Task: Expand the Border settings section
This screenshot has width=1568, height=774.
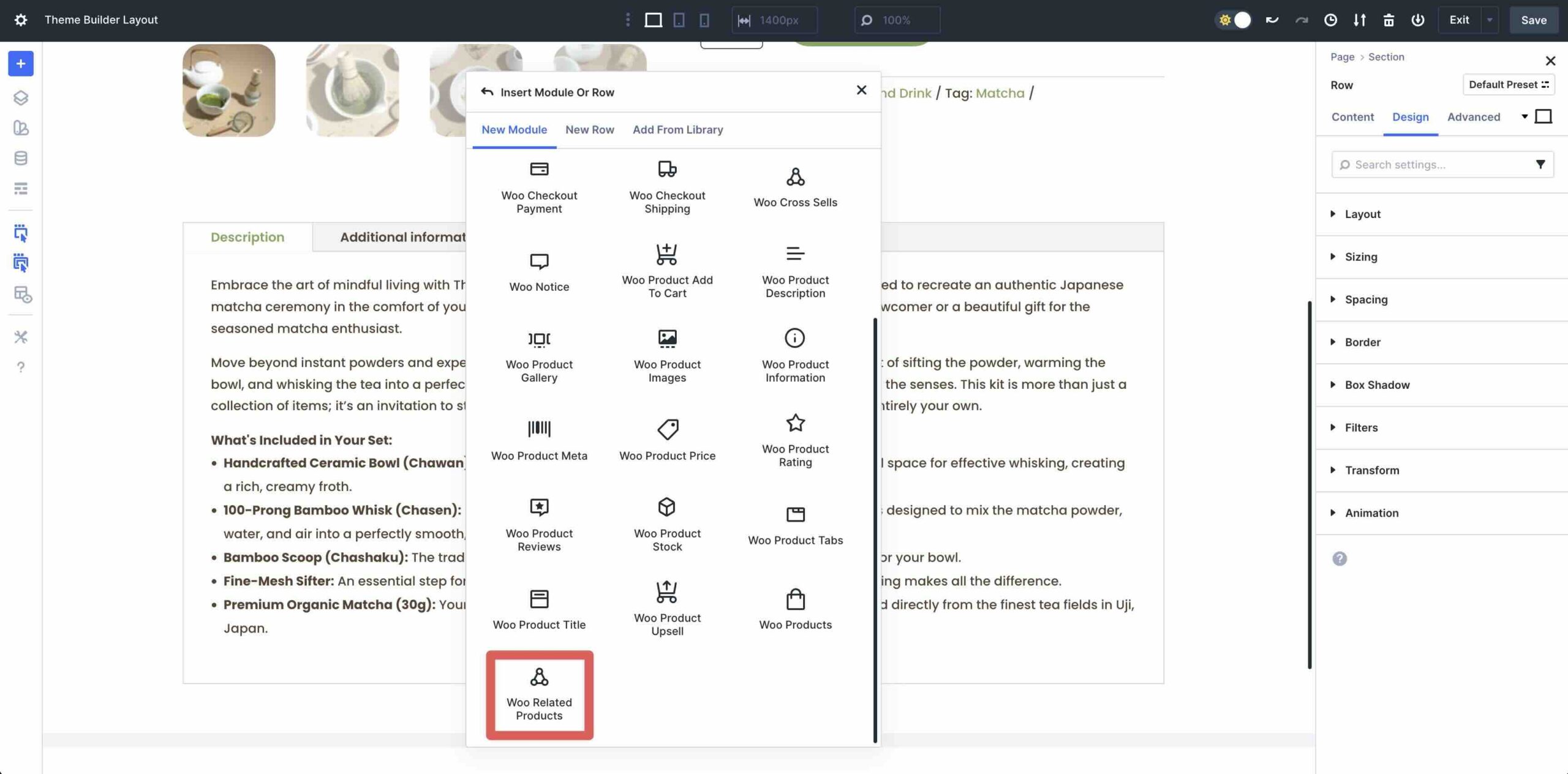Action: pos(1362,342)
